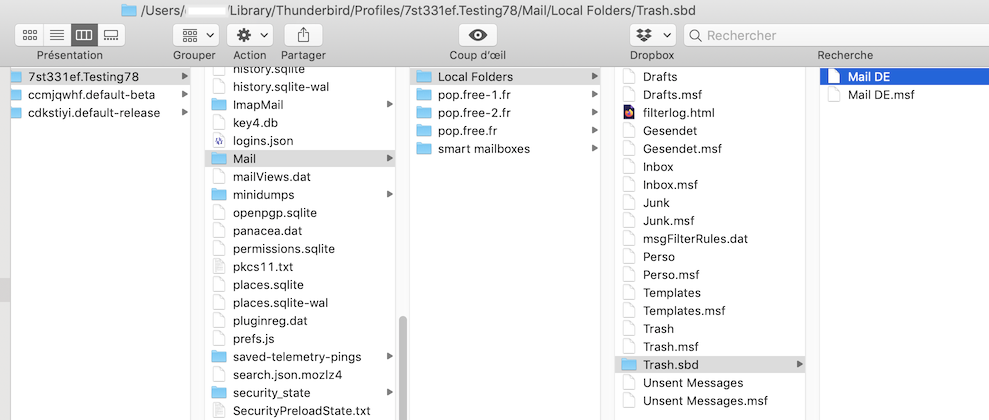Screen dimensions: 989x420
Task: Open the Dropbox toolbar menu
Action: pyautogui.click(x=651, y=35)
